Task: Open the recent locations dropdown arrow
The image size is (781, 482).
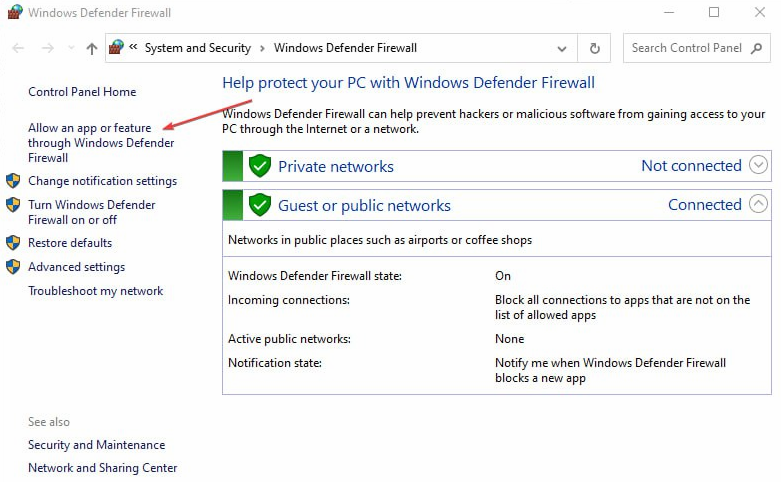Action: (71, 48)
